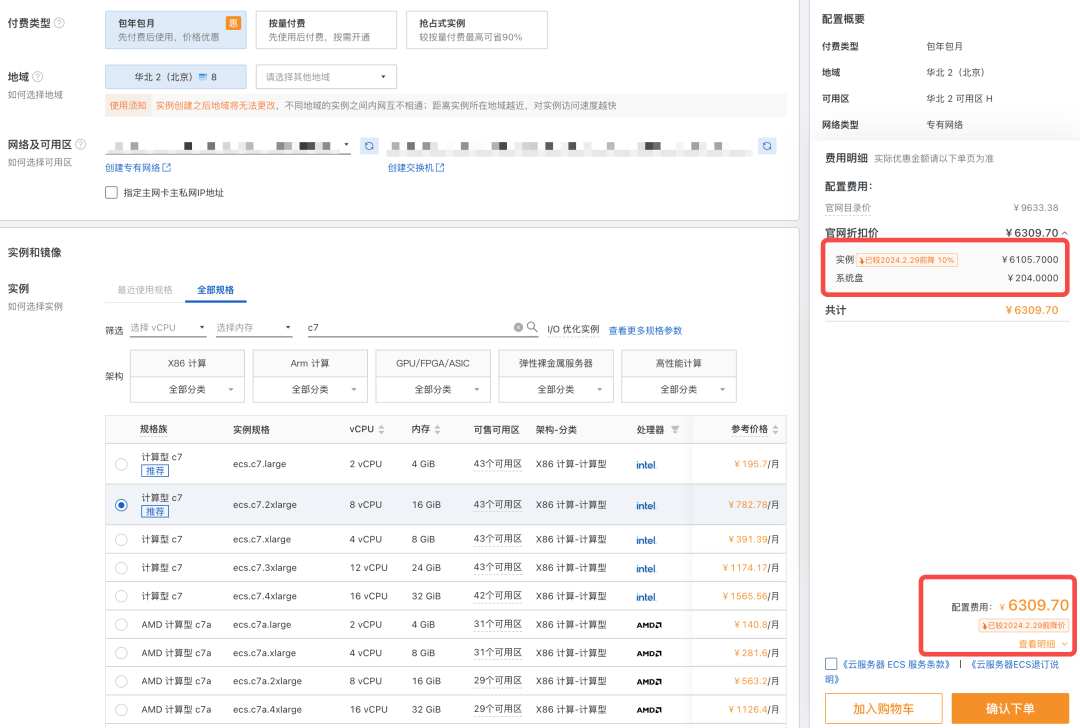The height and width of the screenshot is (728, 1080).
Task: Switch to 最近使用规格 tab
Action: [145, 290]
